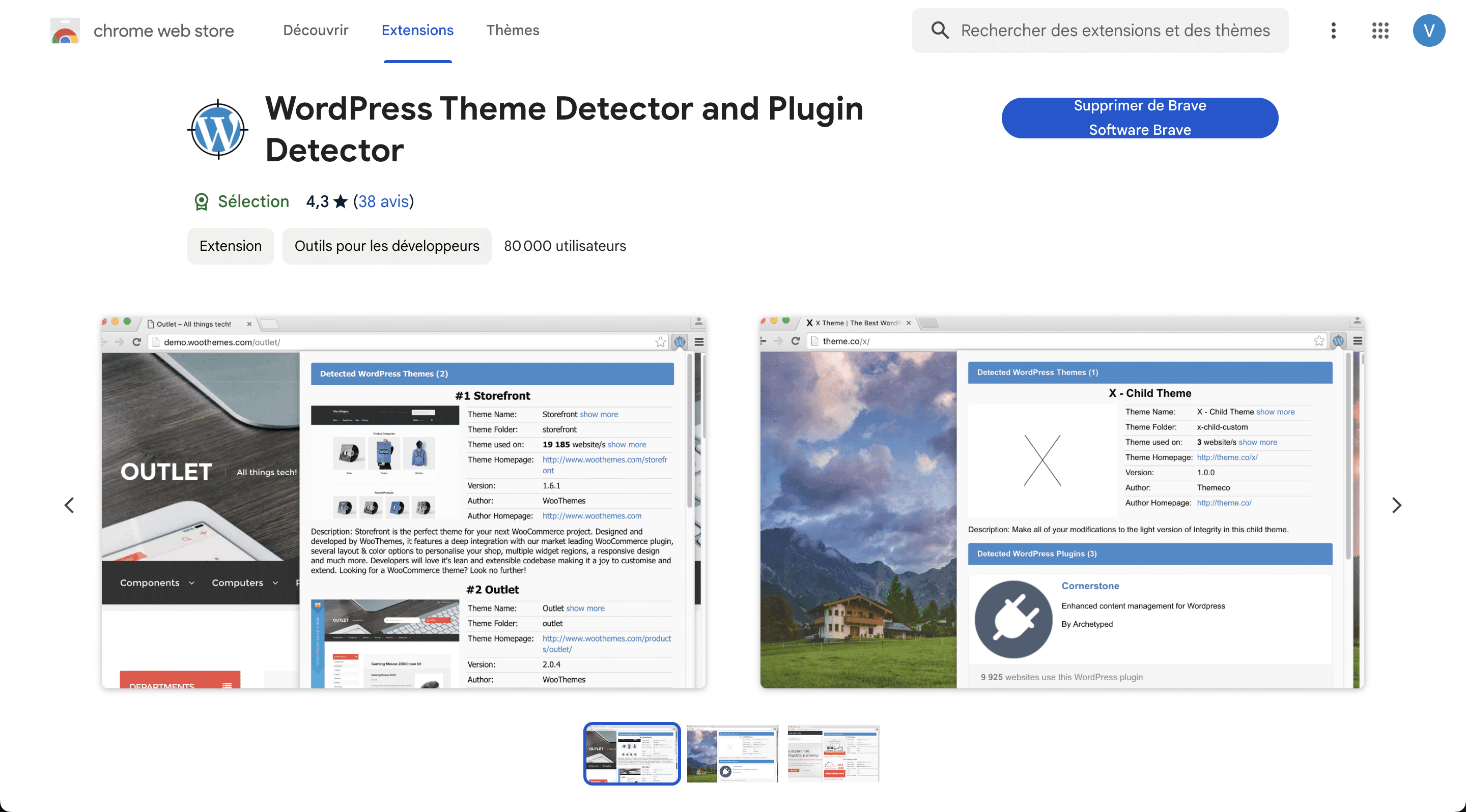1466x812 pixels.
Task: Select the second carousel thumbnail
Action: 732,753
